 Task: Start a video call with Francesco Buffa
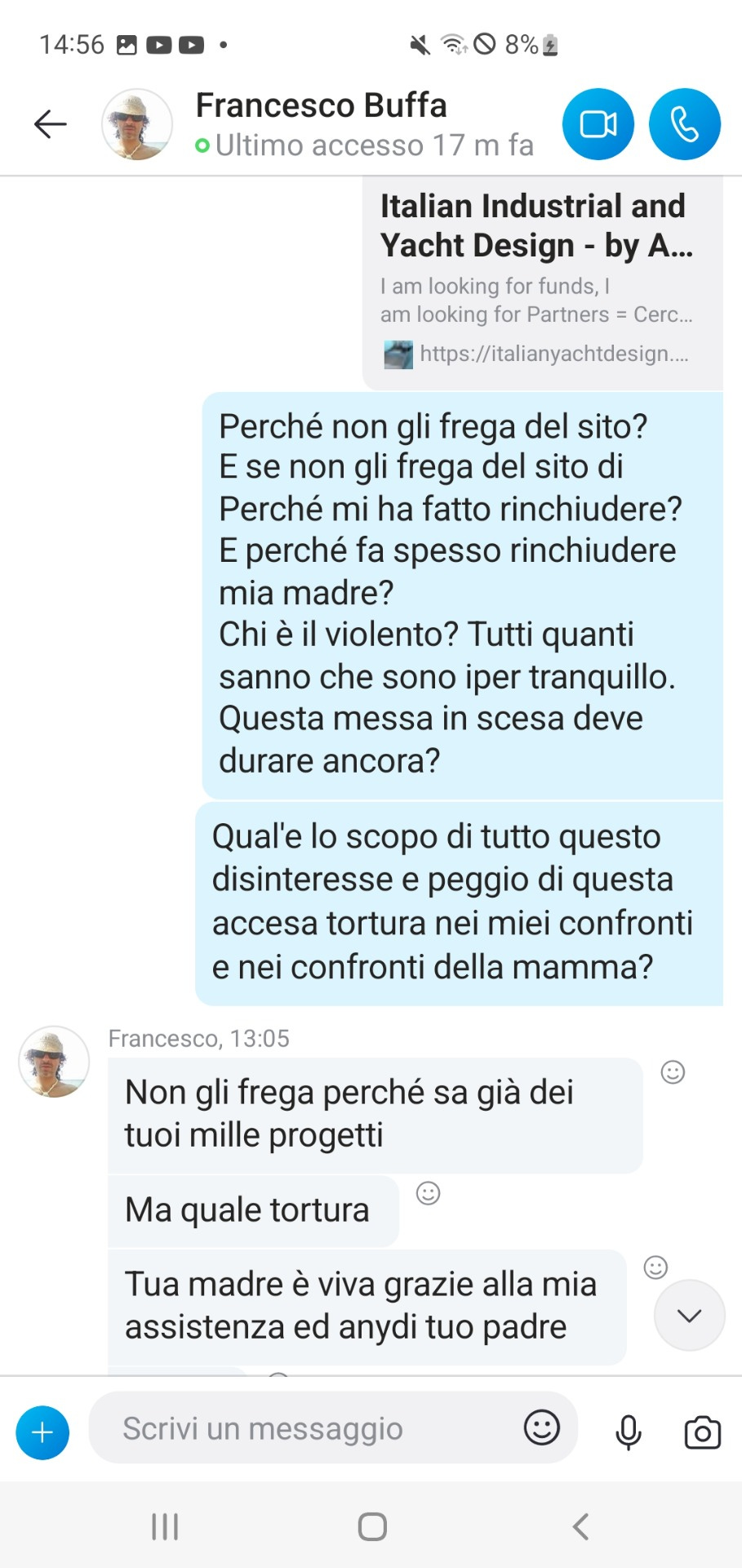coord(598,124)
